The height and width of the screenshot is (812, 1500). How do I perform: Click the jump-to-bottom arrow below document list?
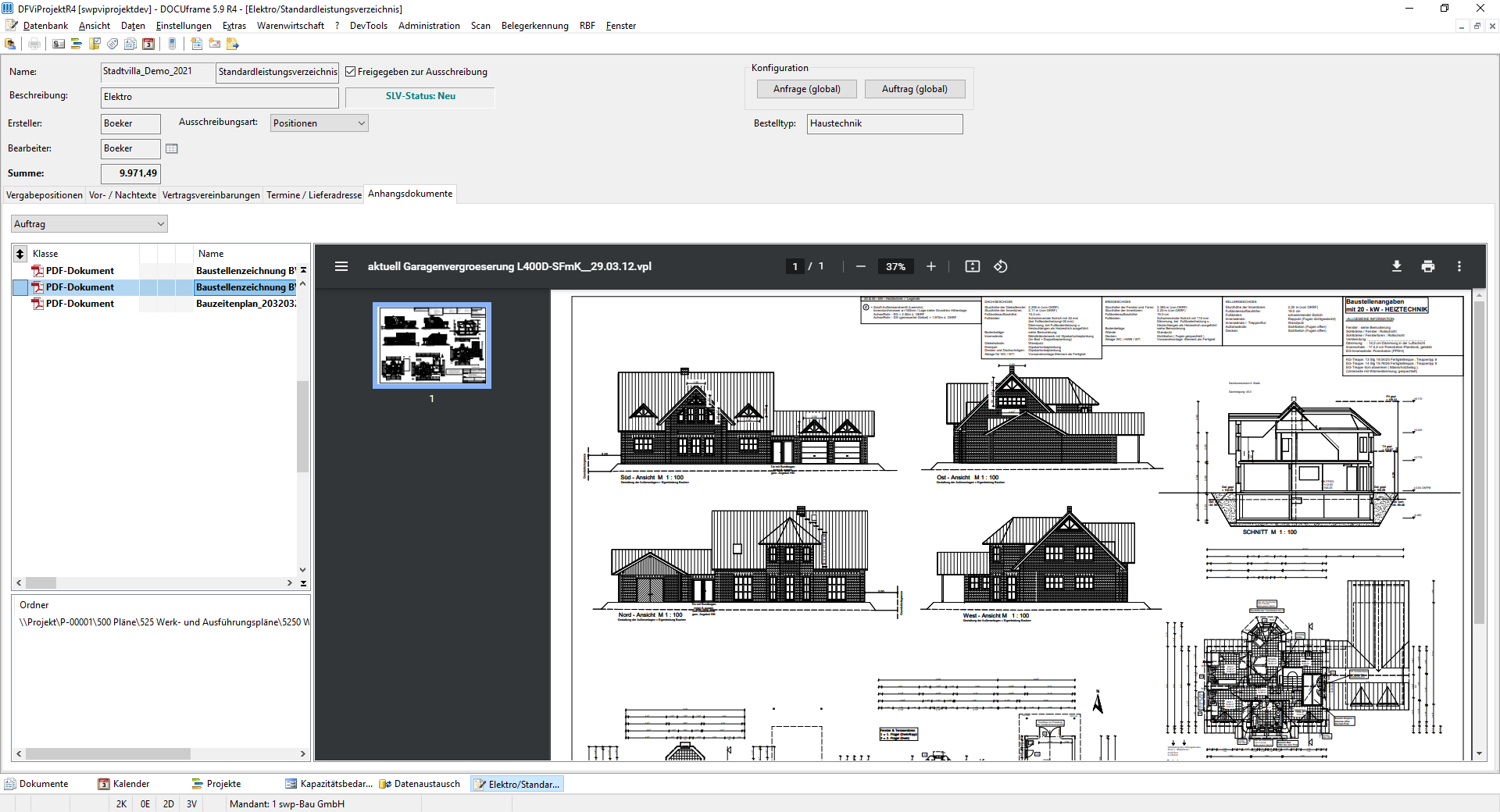coord(303,583)
